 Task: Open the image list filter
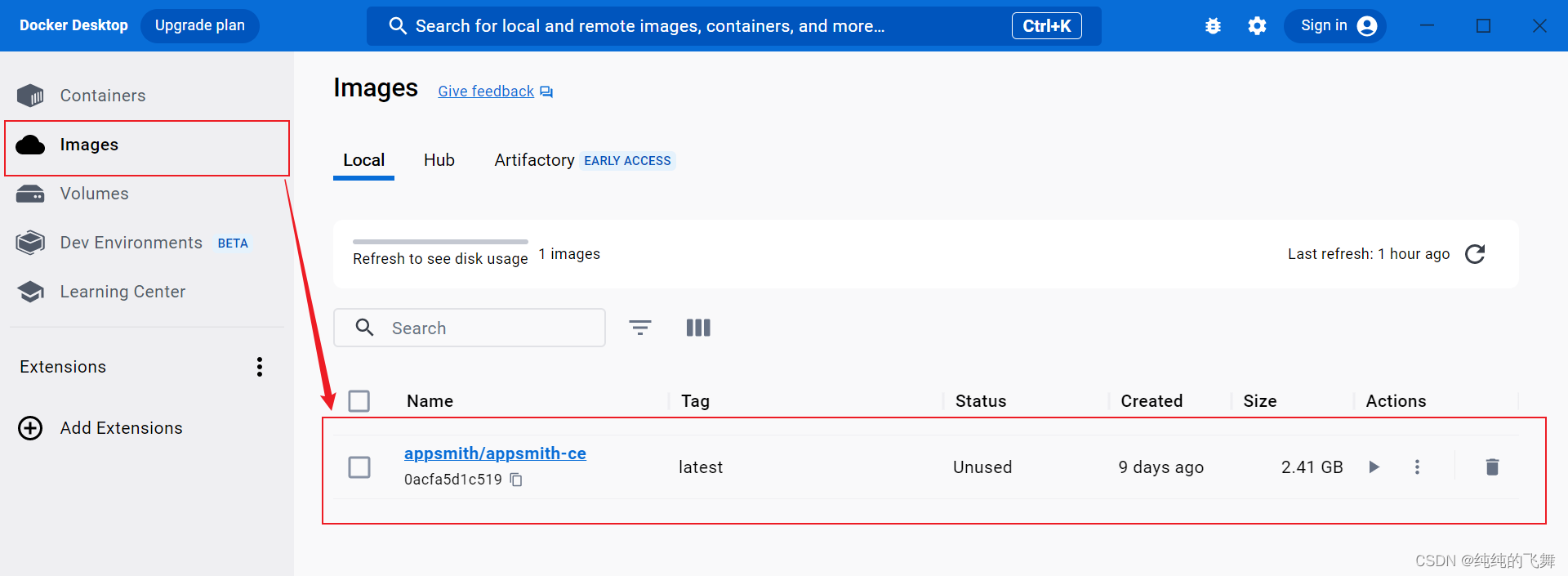(x=640, y=328)
